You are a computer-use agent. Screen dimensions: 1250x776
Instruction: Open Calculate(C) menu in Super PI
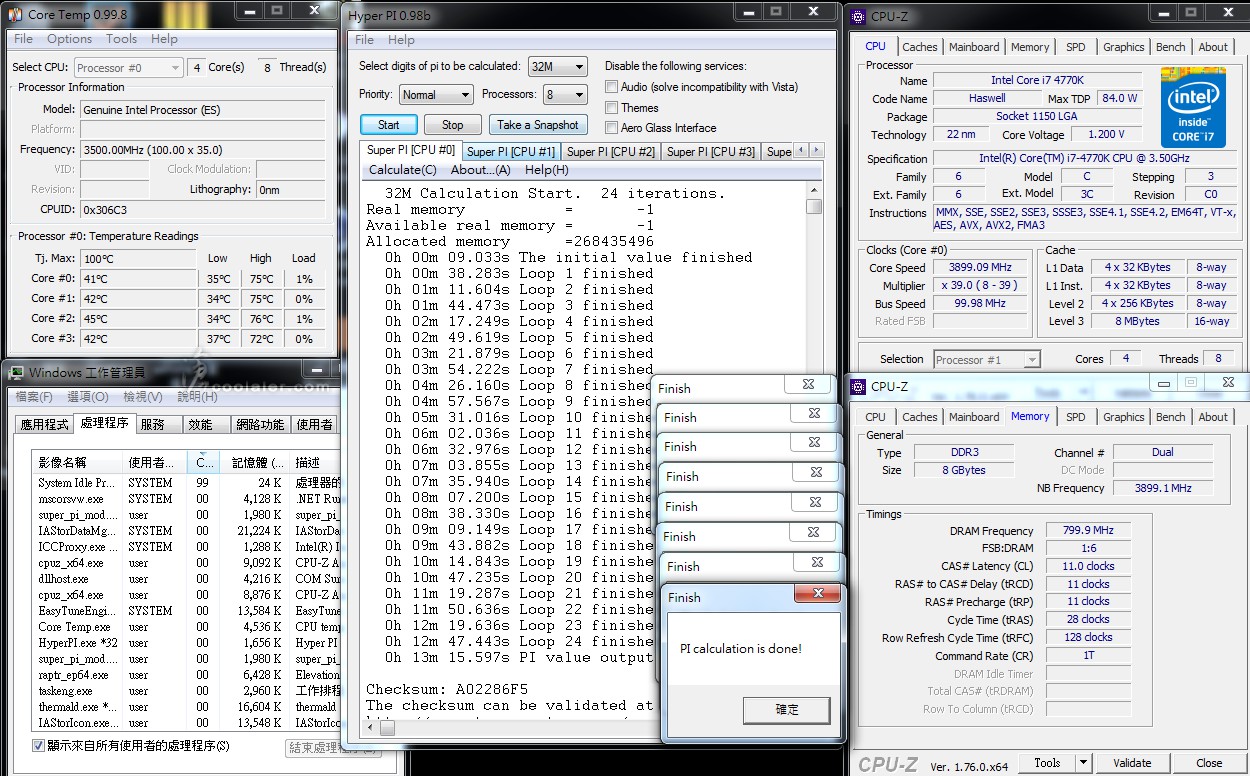[x=403, y=170]
